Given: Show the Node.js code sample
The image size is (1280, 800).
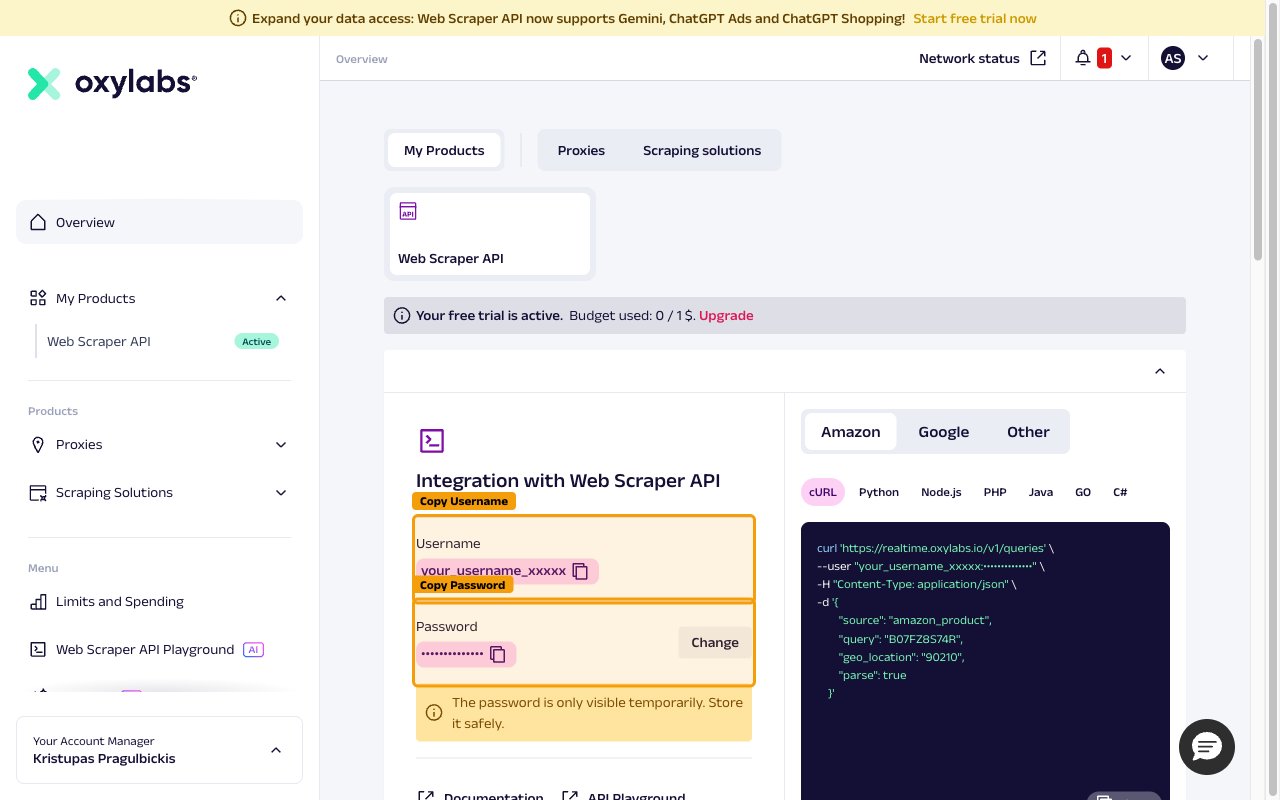Looking at the screenshot, I should [941, 492].
